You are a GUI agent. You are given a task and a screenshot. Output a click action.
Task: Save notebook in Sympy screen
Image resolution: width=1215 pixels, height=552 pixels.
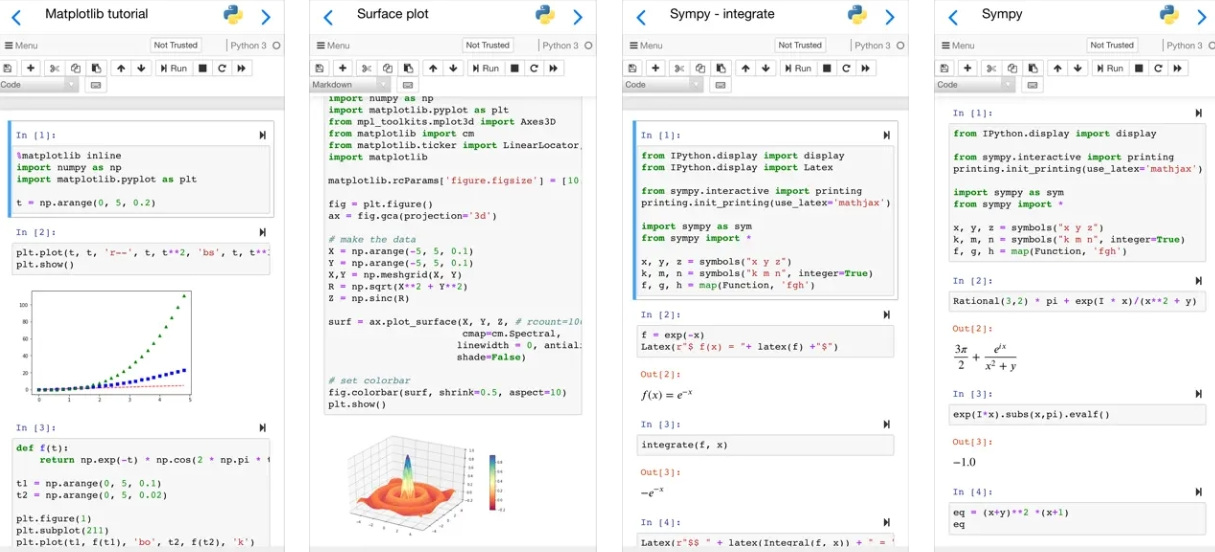click(944, 68)
